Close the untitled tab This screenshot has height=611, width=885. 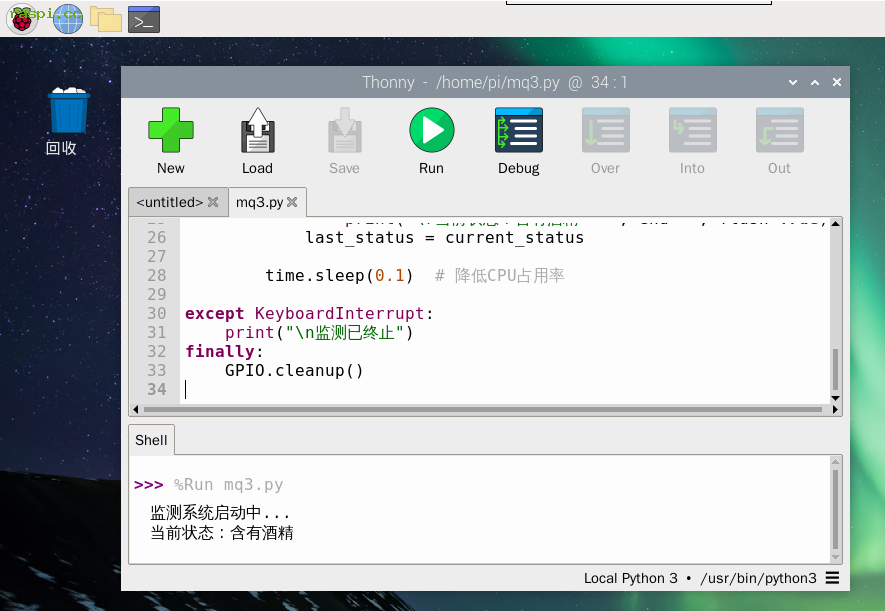213,202
